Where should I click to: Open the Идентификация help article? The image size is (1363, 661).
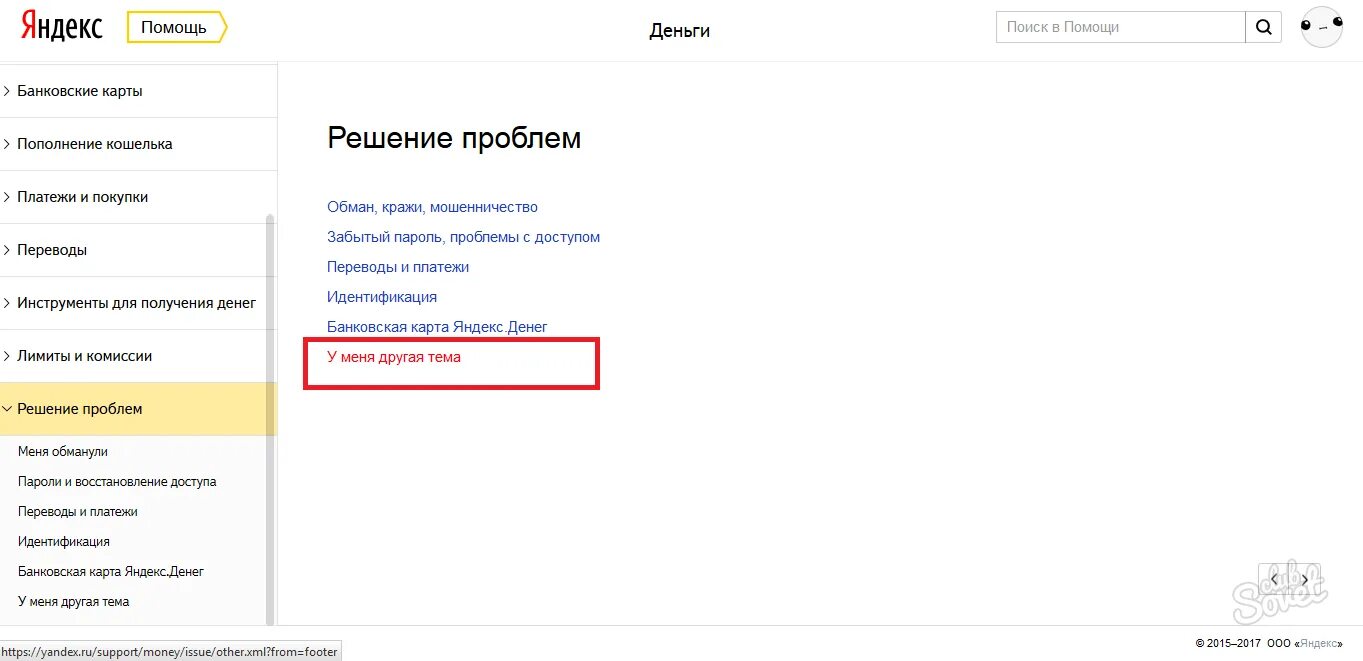point(381,296)
